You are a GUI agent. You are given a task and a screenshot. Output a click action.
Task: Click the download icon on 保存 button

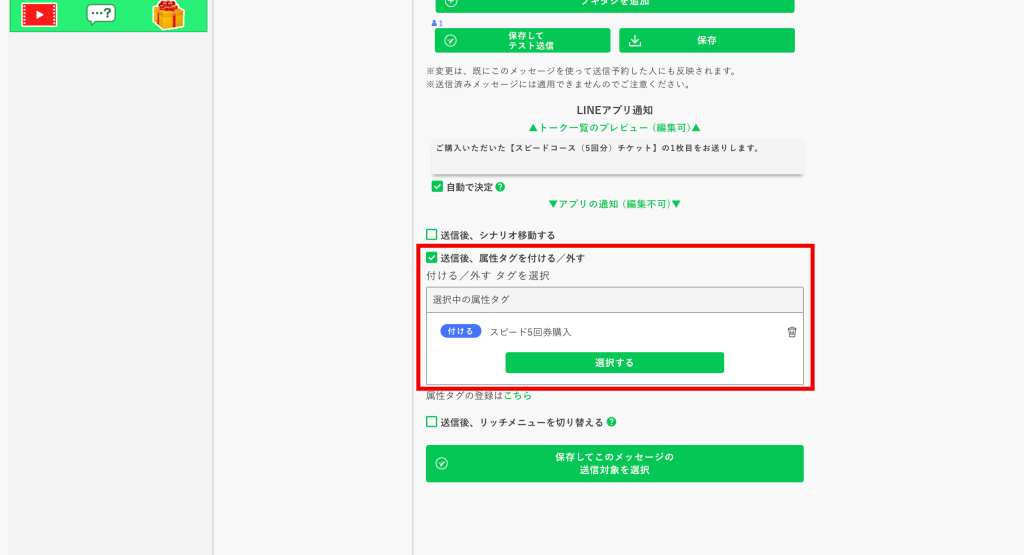tap(635, 40)
